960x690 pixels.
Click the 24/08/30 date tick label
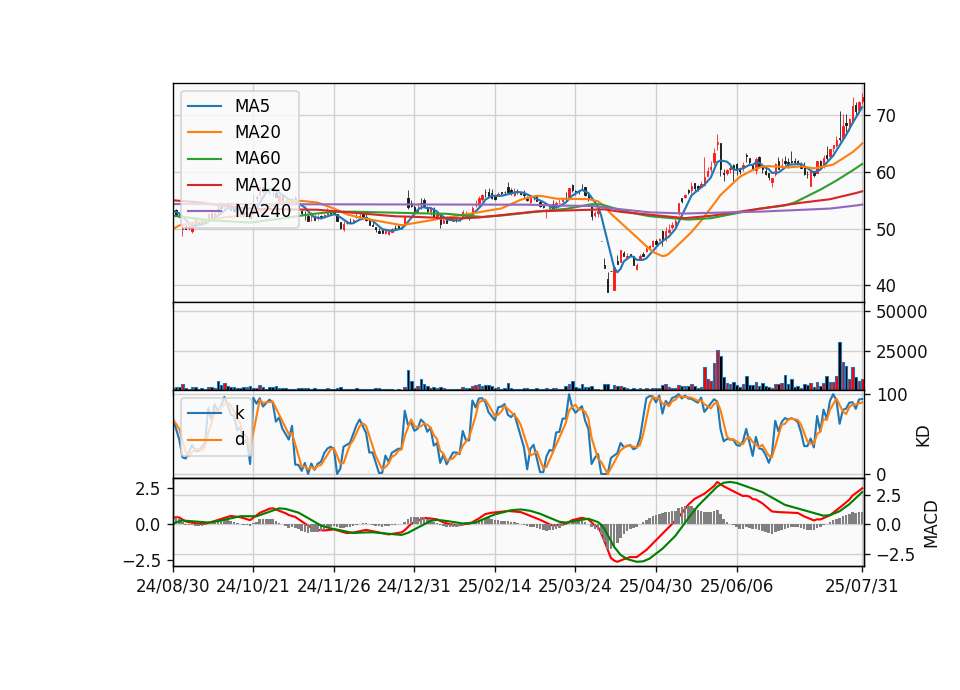(x=173, y=586)
